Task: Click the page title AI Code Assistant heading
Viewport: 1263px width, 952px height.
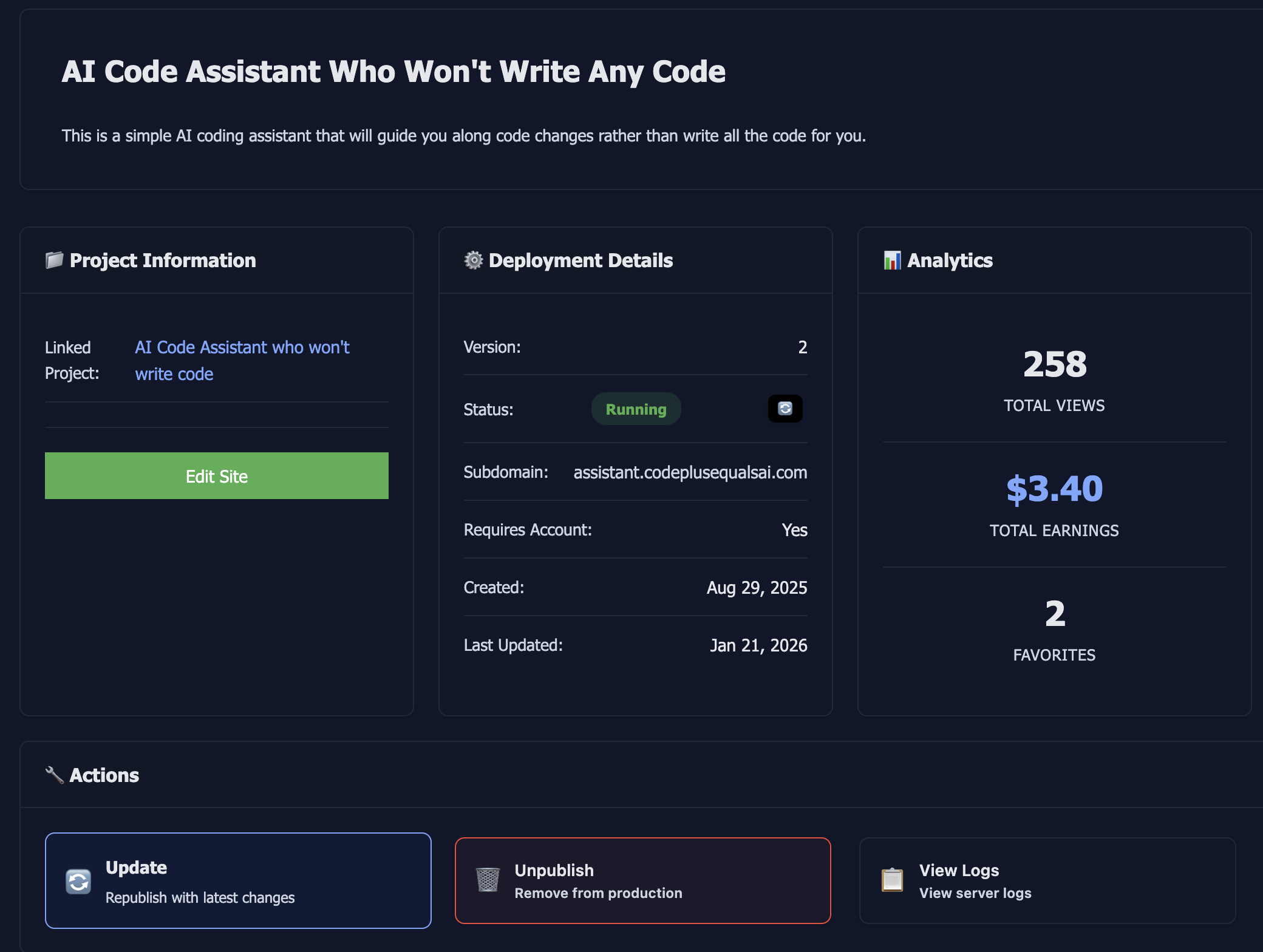Action: coord(393,71)
